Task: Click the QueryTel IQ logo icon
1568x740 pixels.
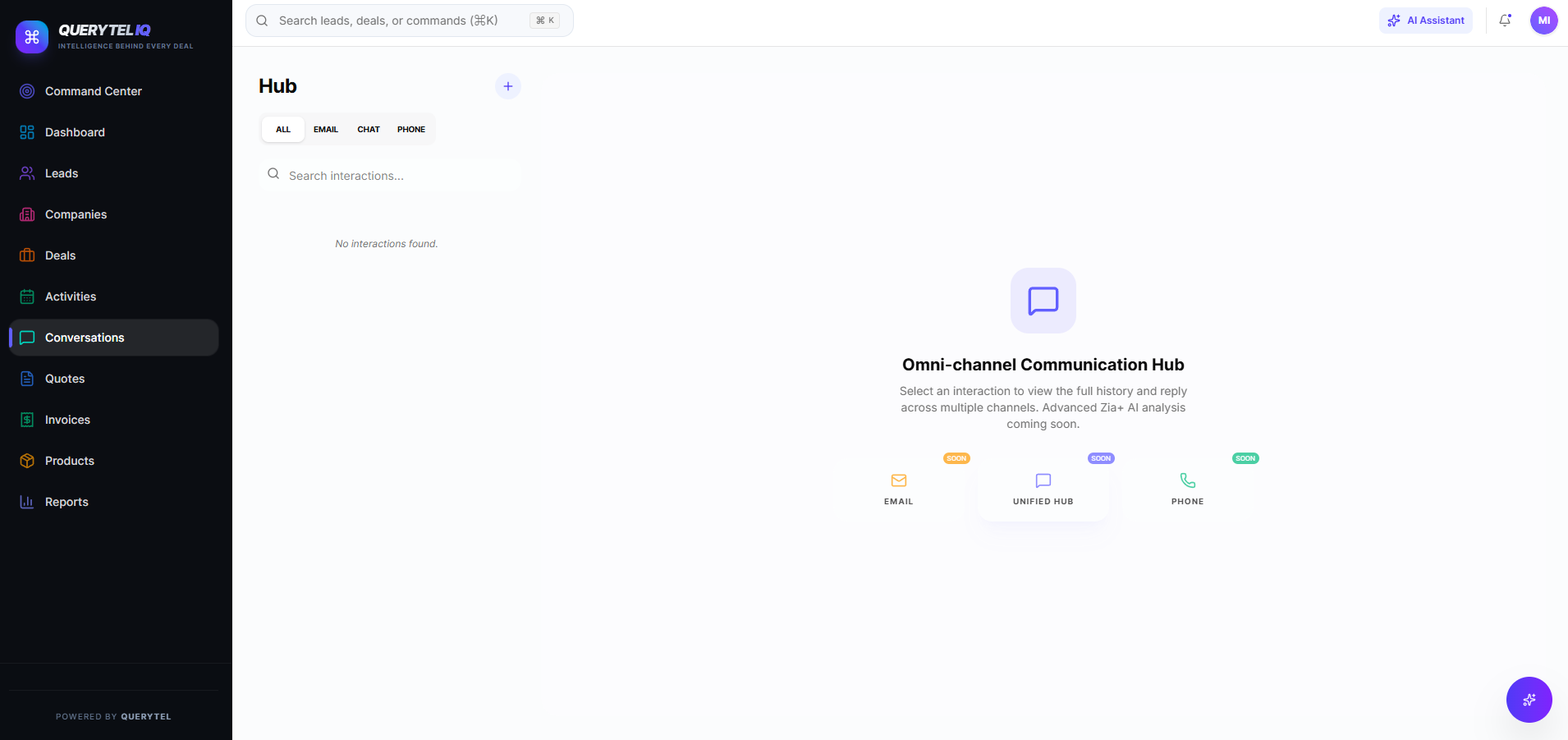Action: coord(31,36)
